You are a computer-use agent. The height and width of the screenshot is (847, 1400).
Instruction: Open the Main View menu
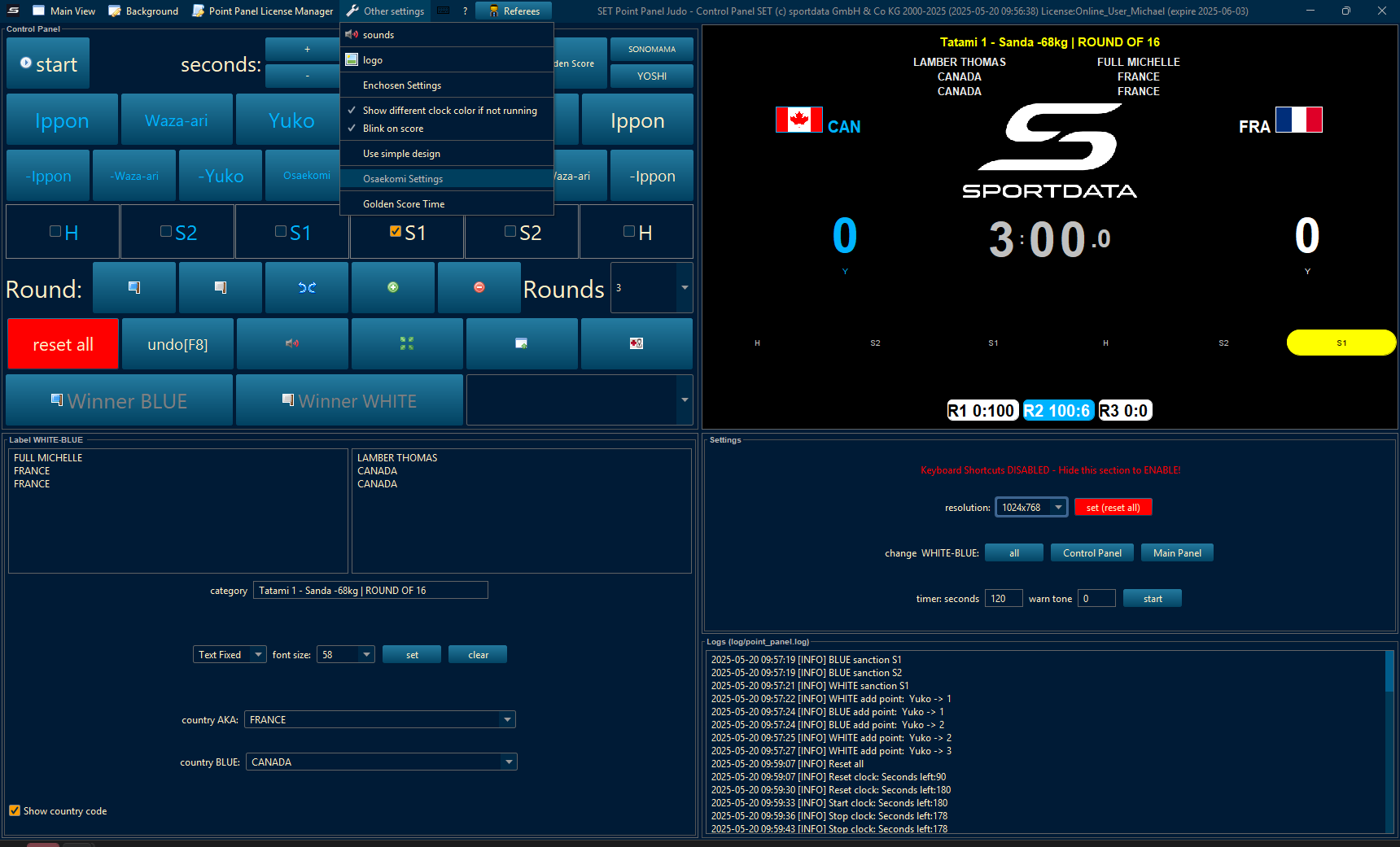[63, 11]
